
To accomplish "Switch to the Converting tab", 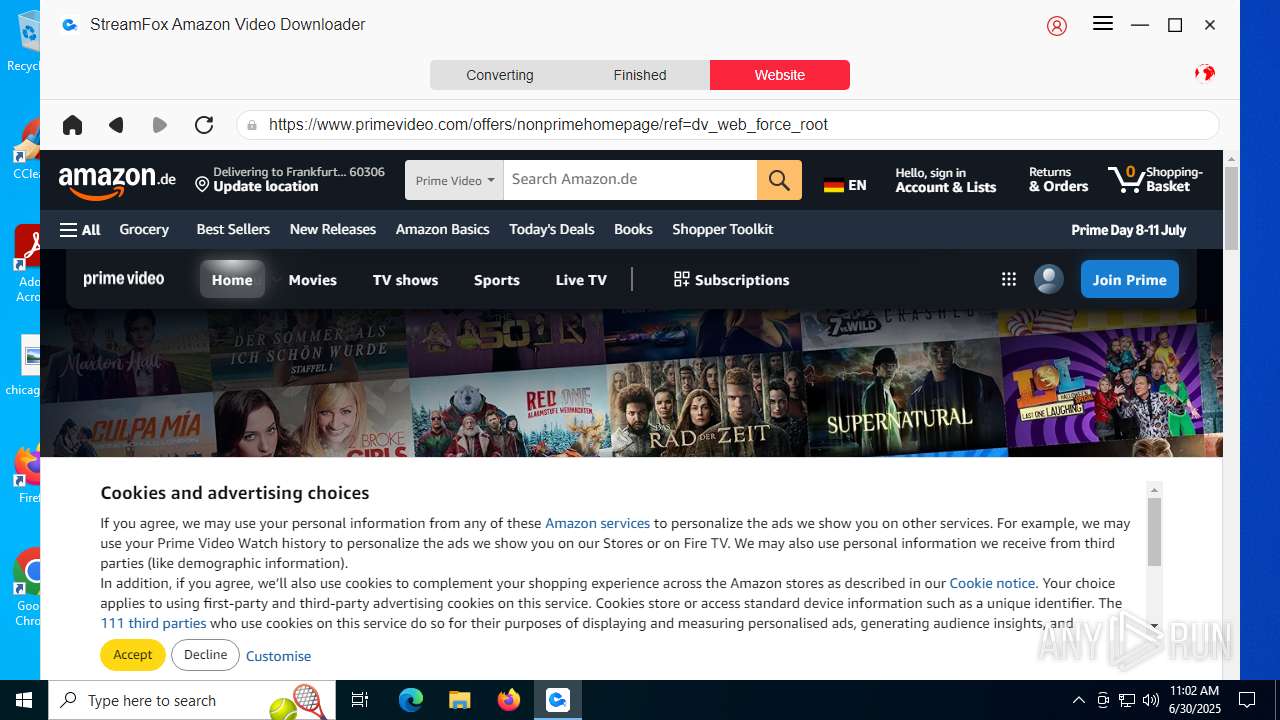I will (500, 75).
